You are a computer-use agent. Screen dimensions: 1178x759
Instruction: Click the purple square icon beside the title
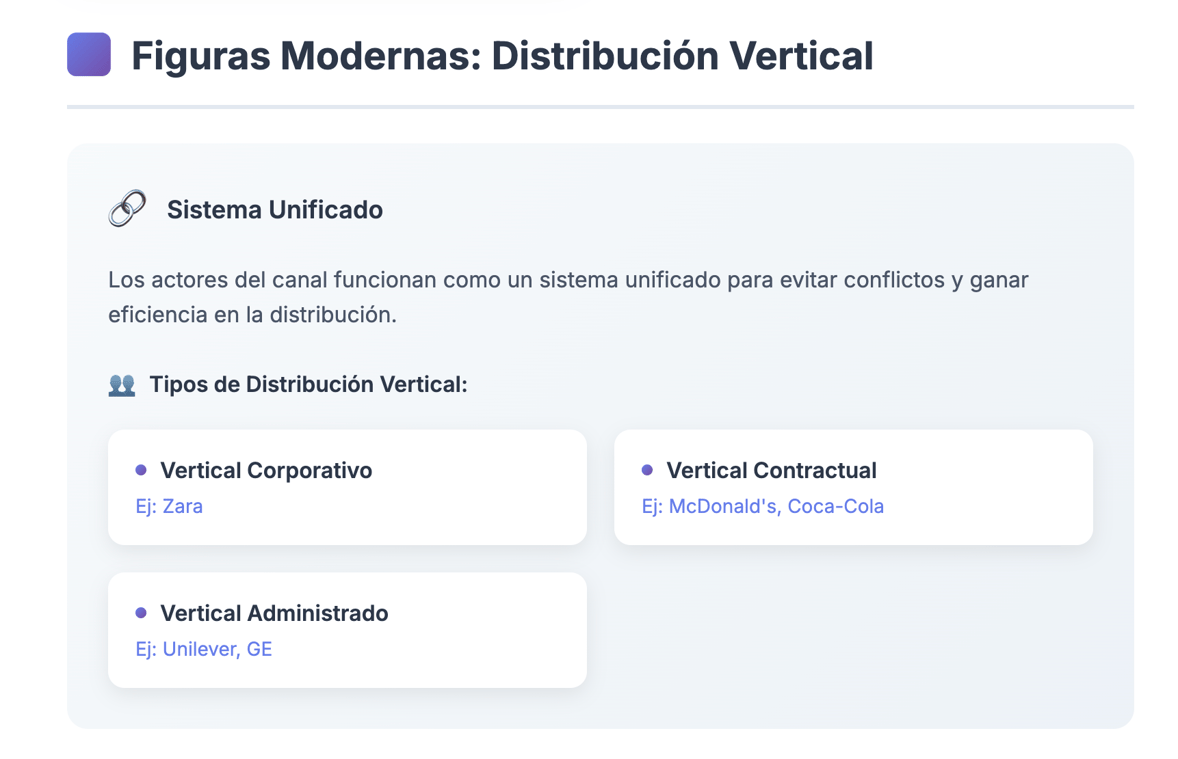point(89,54)
